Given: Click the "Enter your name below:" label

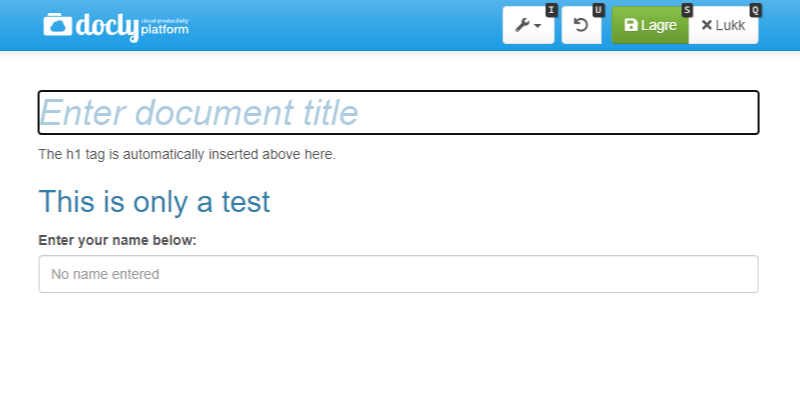Looking at the screenshot, I should (117, 240).
